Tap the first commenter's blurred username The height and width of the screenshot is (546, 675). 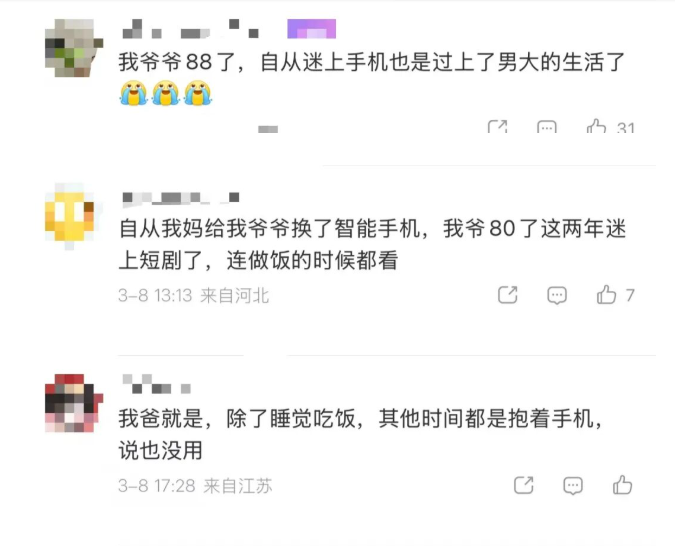point(190,29)
